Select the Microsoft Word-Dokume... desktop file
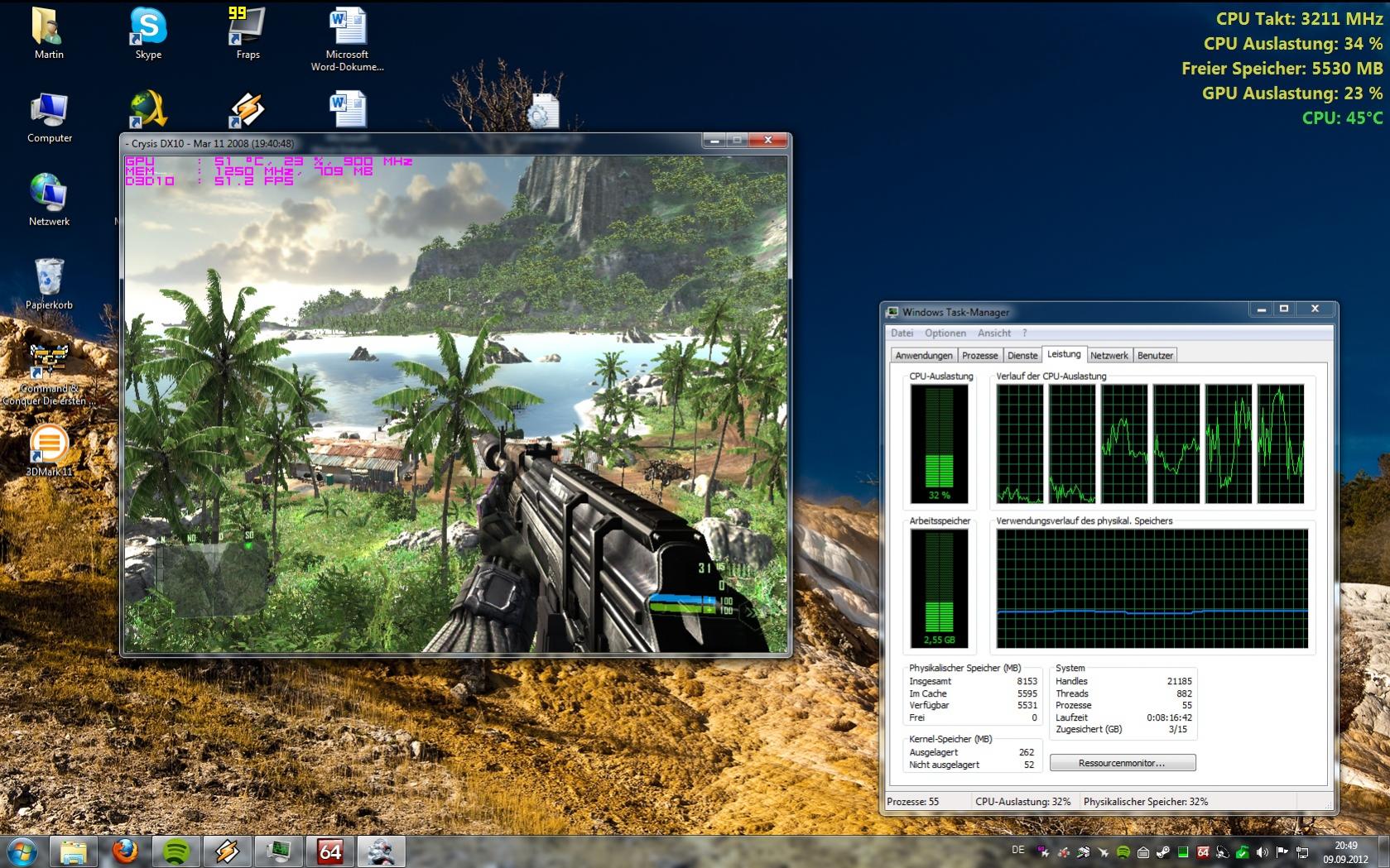The image size is (1390, 868). click(347, 39)
